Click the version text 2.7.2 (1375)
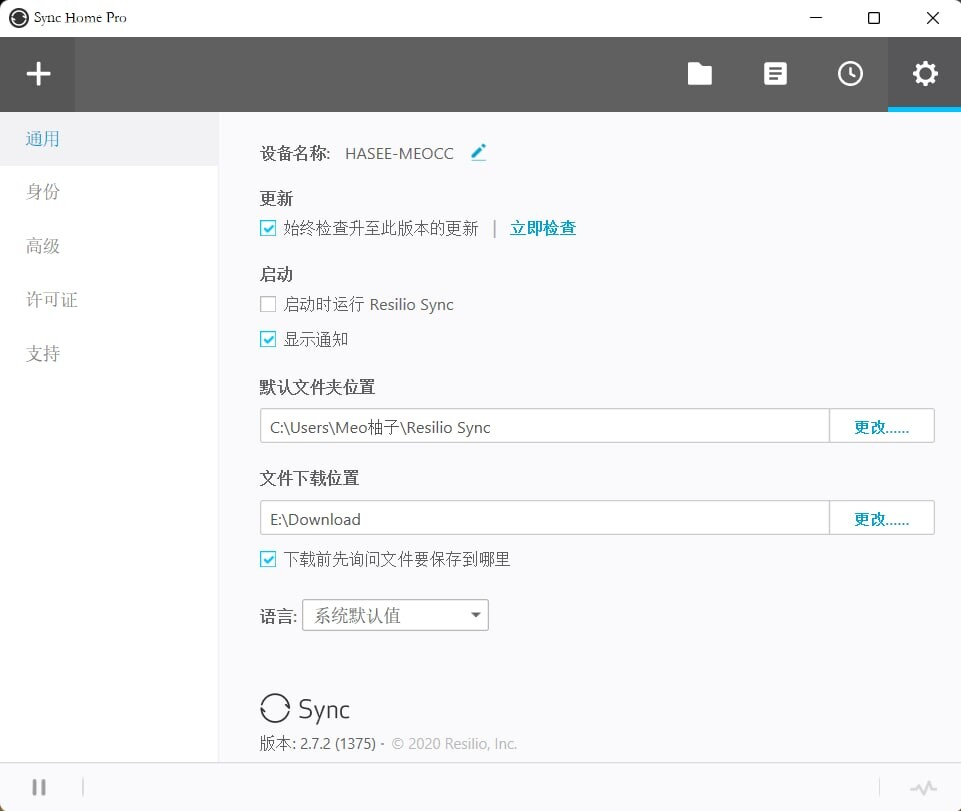961x811 pixels. coord(338,744)
